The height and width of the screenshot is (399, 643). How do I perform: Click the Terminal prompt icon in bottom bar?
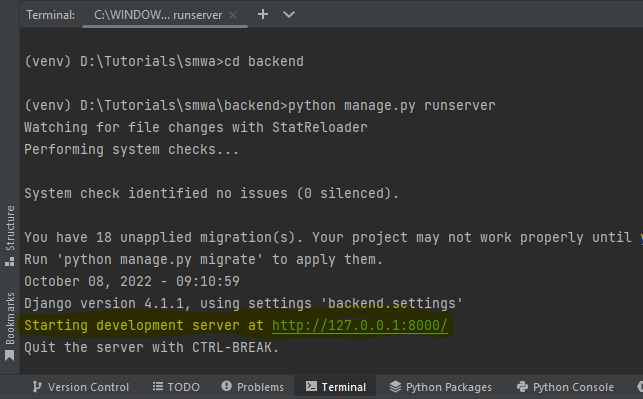pos(311,386)
